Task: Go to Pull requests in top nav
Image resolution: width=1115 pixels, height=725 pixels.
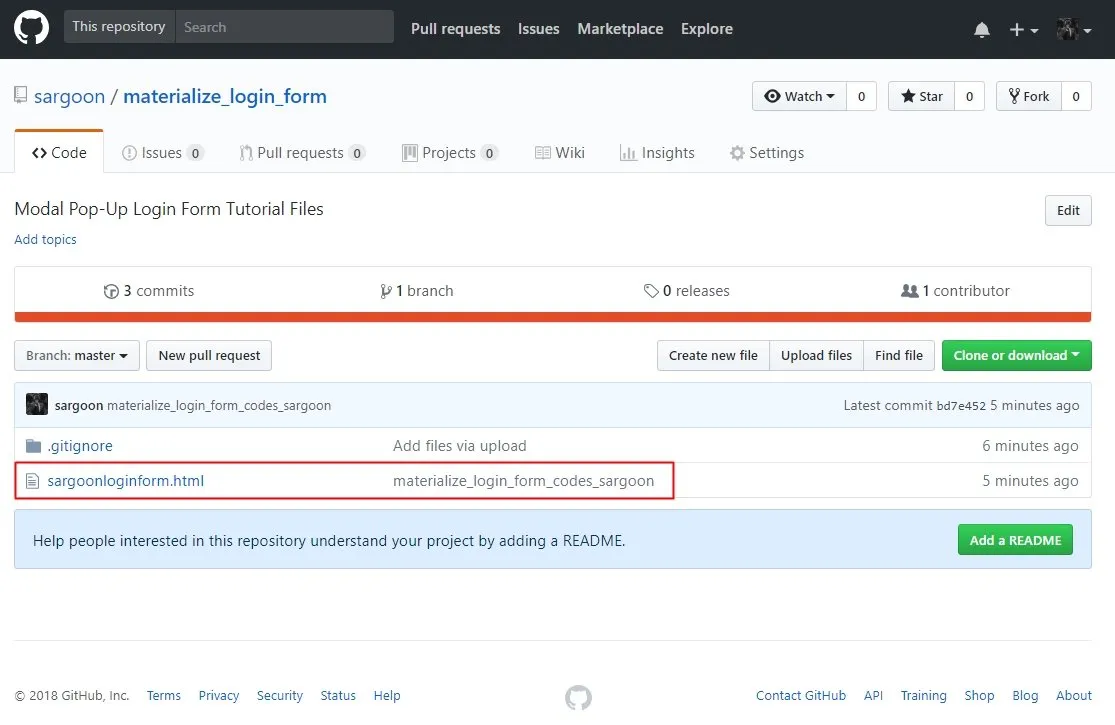Action: pos(456,29)
